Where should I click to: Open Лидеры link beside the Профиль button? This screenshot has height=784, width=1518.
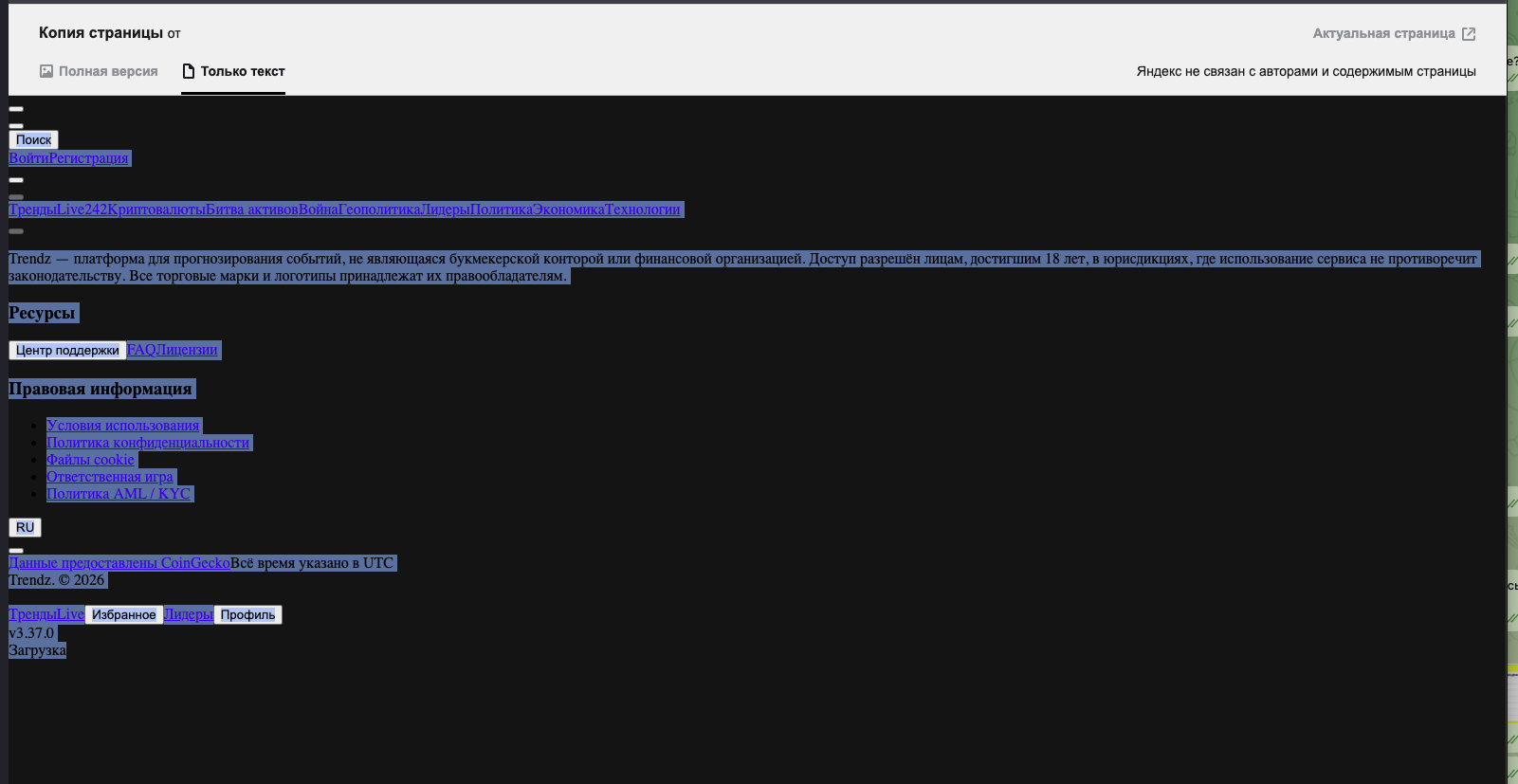(x=188, y=614)
